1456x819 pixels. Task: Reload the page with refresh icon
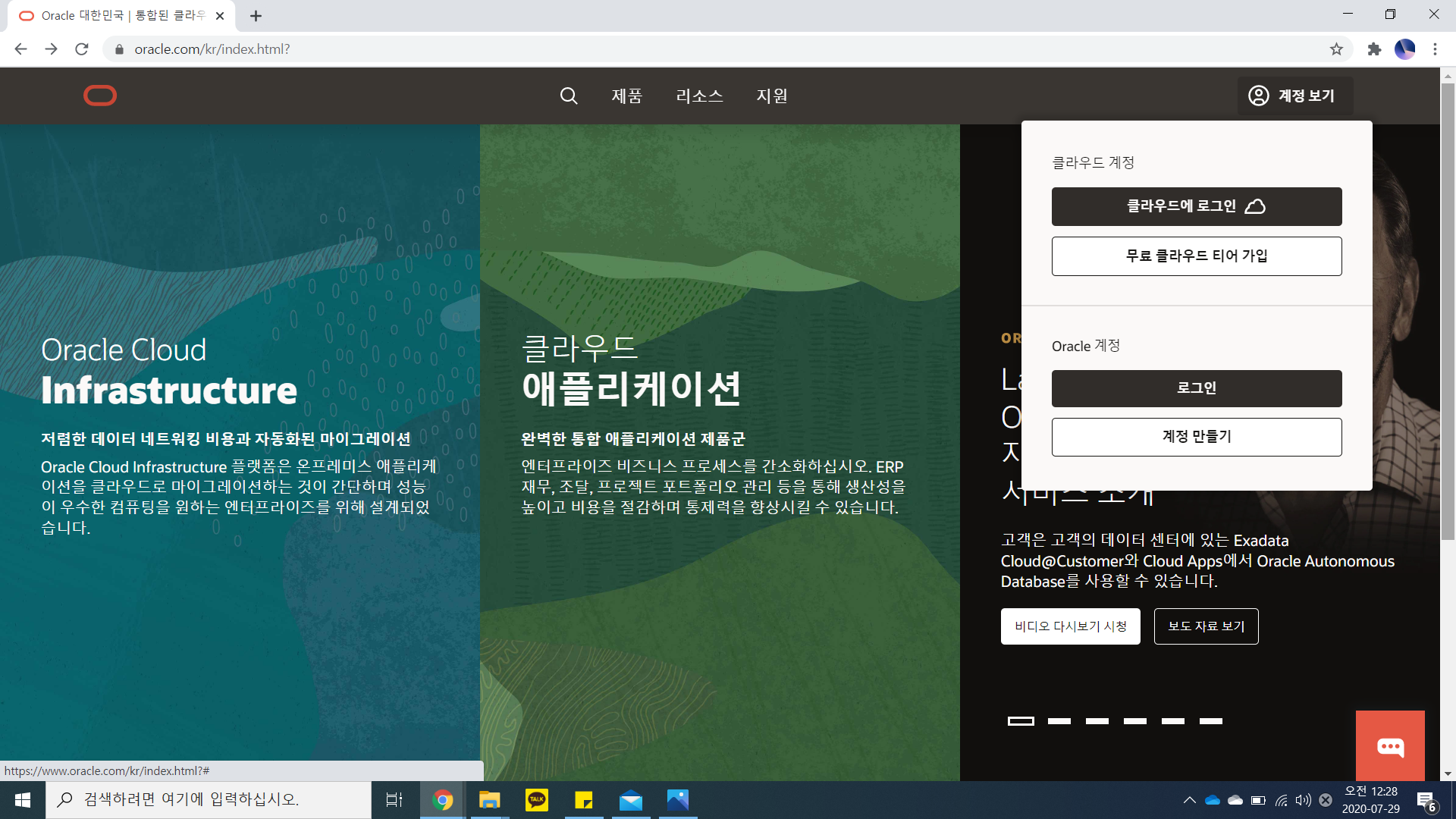tap(82, 49)
